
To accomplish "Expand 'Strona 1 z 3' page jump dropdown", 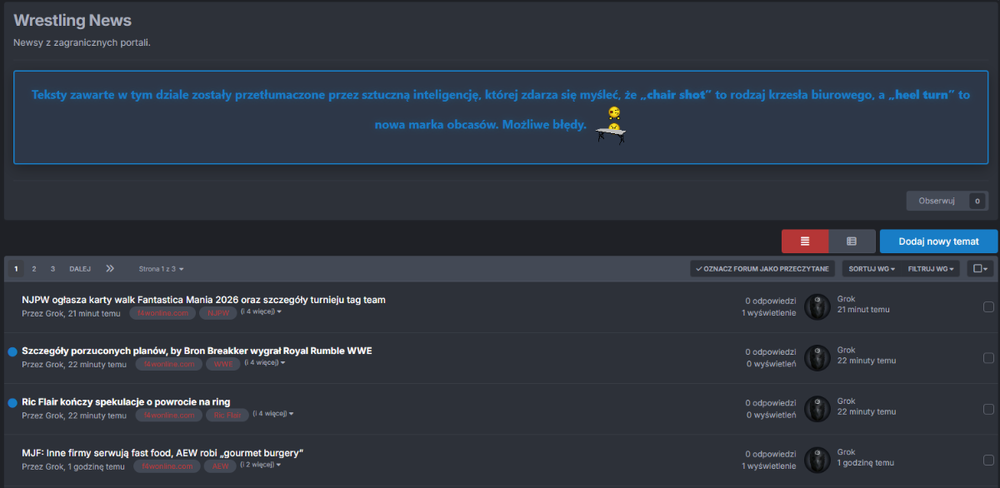I will (161, 269).
